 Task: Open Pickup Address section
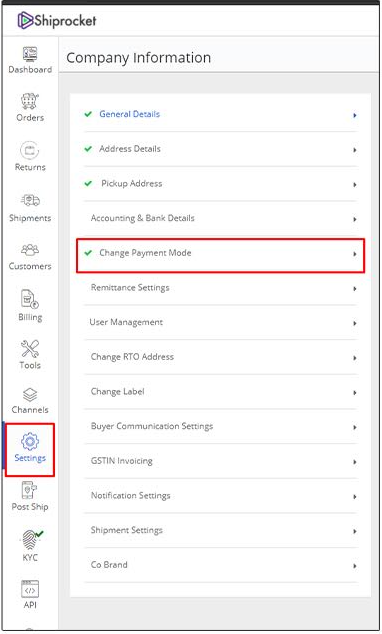point(221,184)
